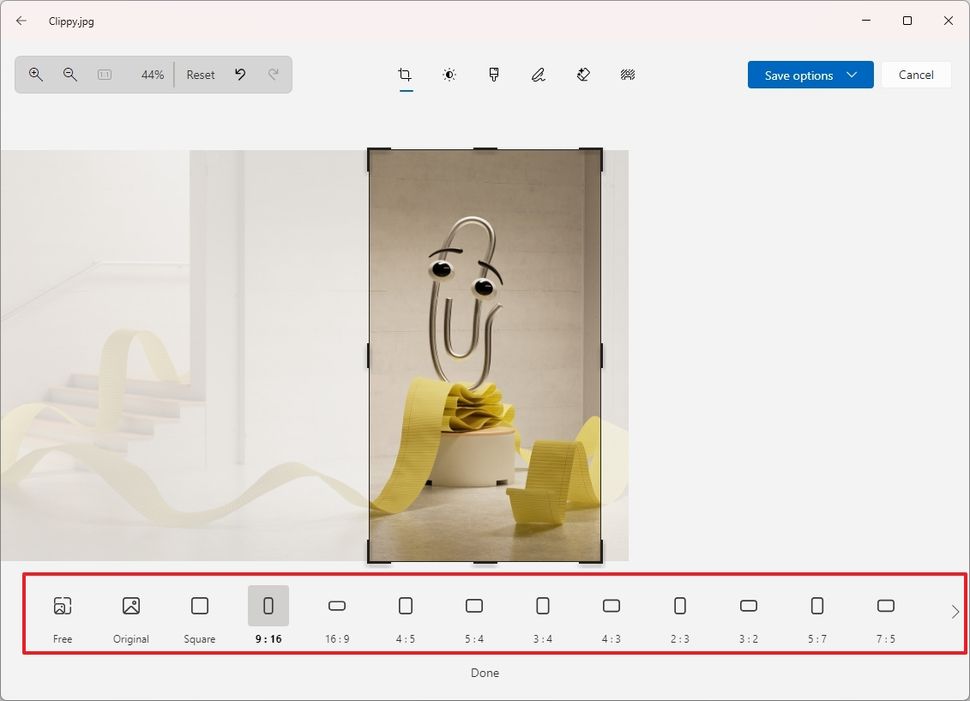Select the Adjustment tool in the top toolbar
Screen dimensions: 970x701
click(449, 74)
